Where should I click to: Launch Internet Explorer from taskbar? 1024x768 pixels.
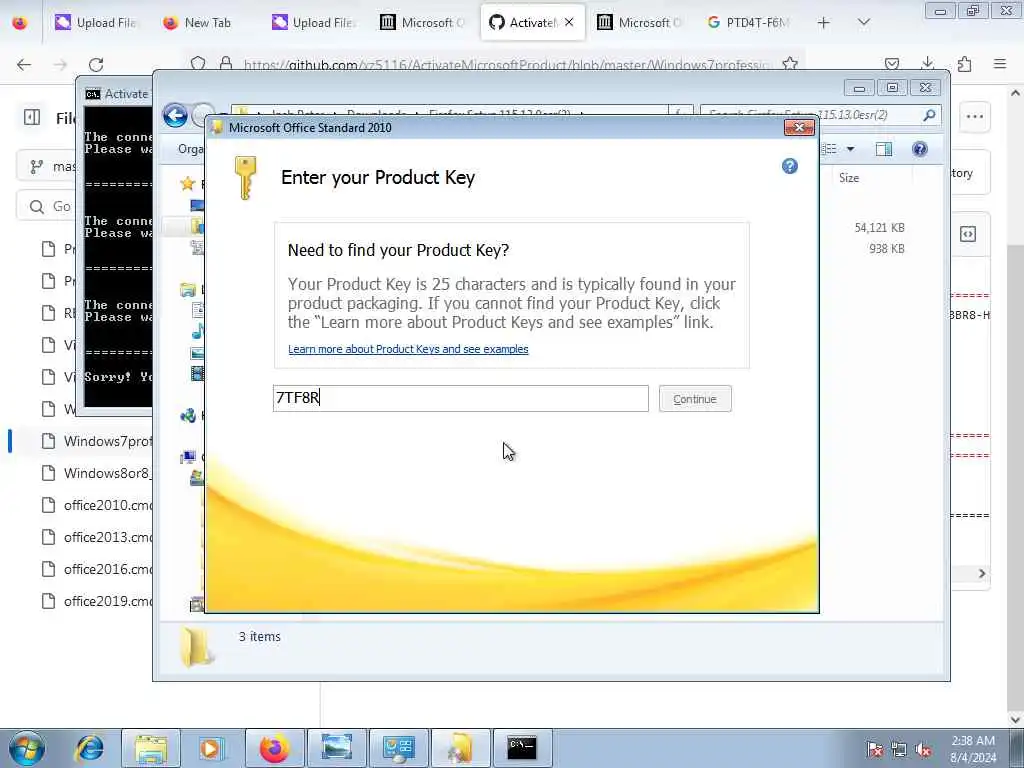[89, 748]
